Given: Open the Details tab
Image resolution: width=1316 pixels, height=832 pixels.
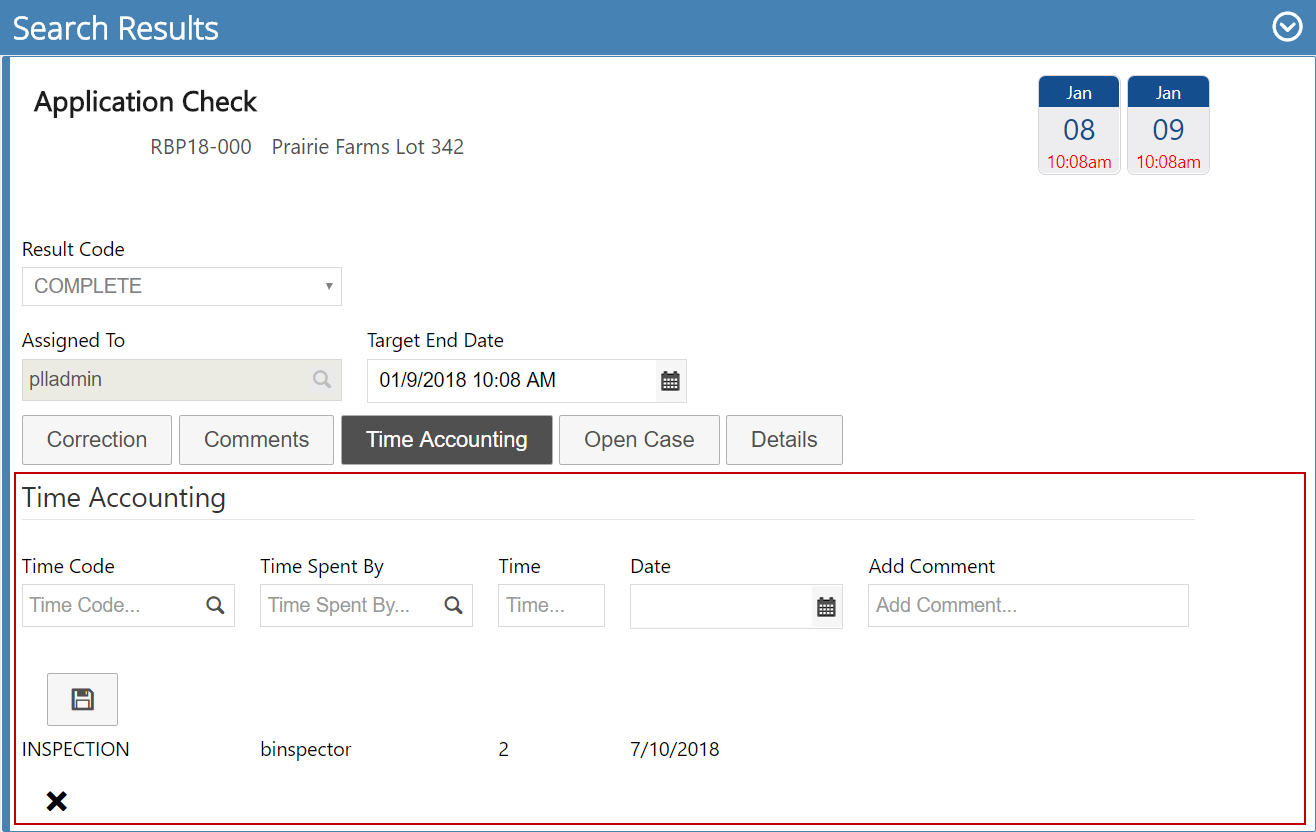Looking at the screenshot, I should tap(784, 440).
